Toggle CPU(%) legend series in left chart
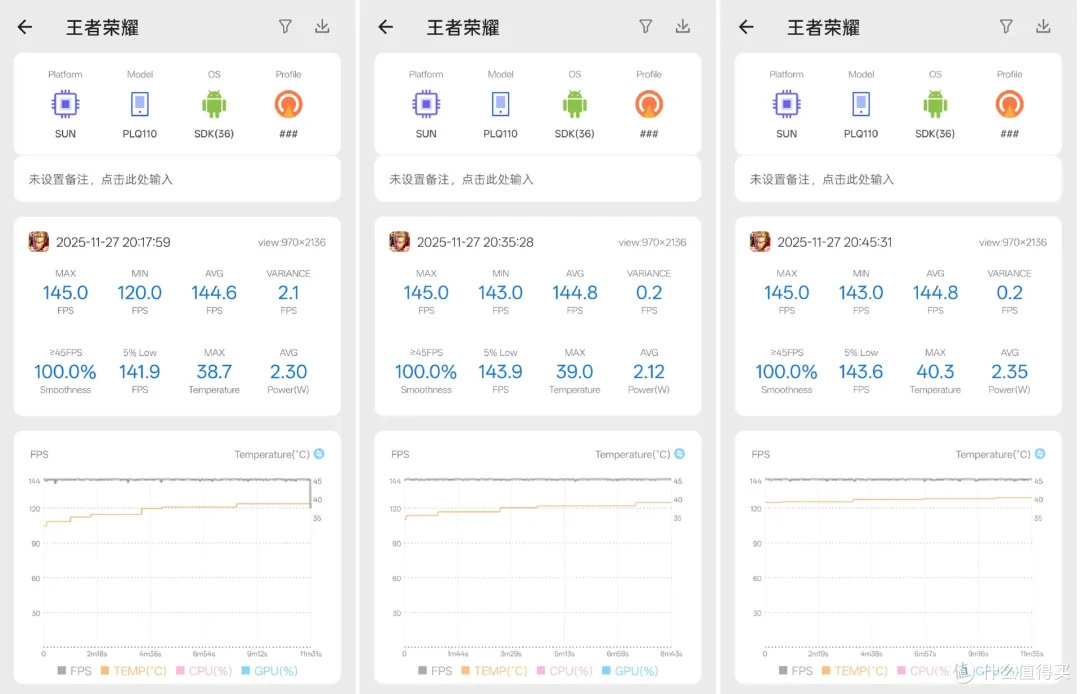1080x694 pixels. click(x=204, y=671)
